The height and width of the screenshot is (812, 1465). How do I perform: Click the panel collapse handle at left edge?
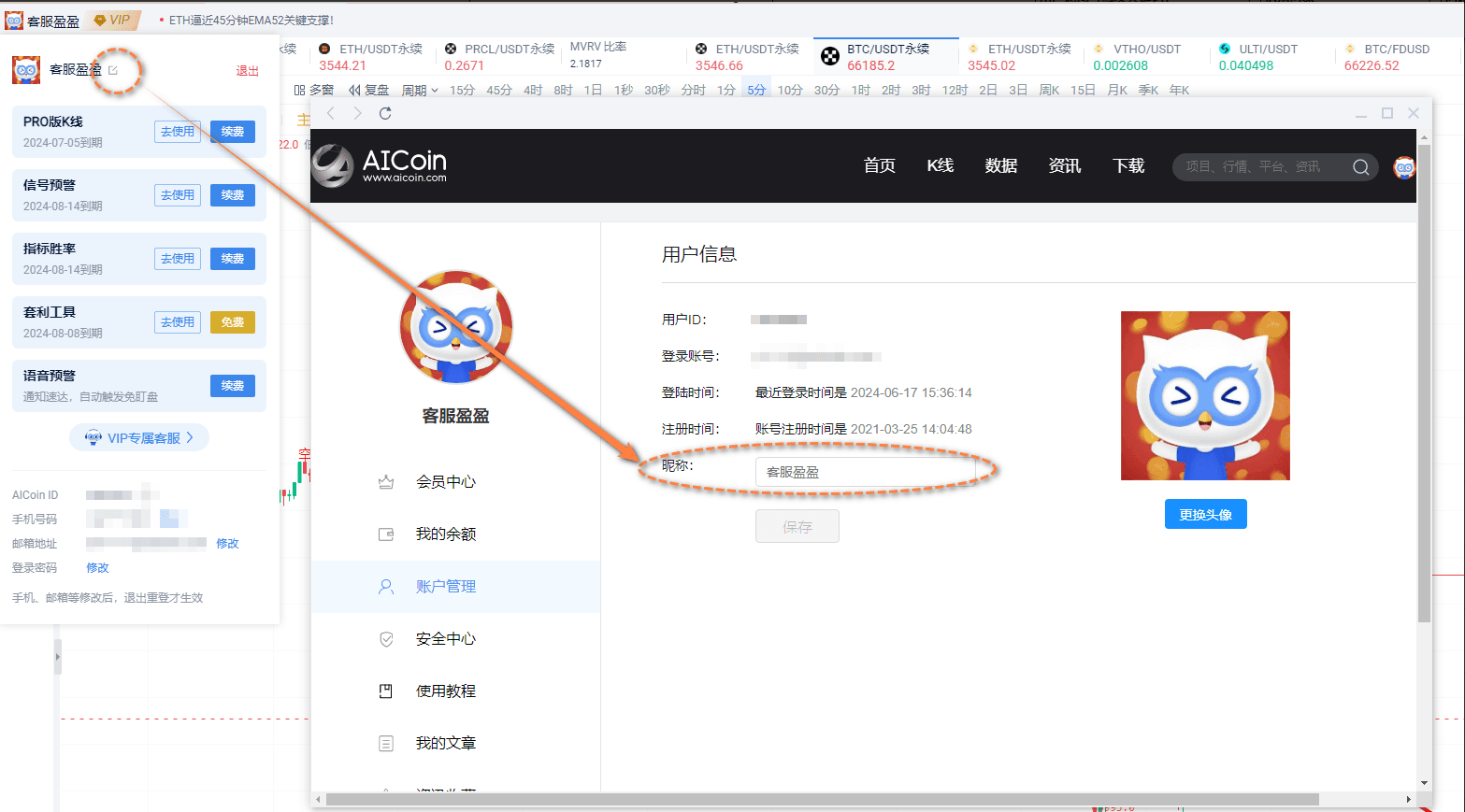pos(57,657)
